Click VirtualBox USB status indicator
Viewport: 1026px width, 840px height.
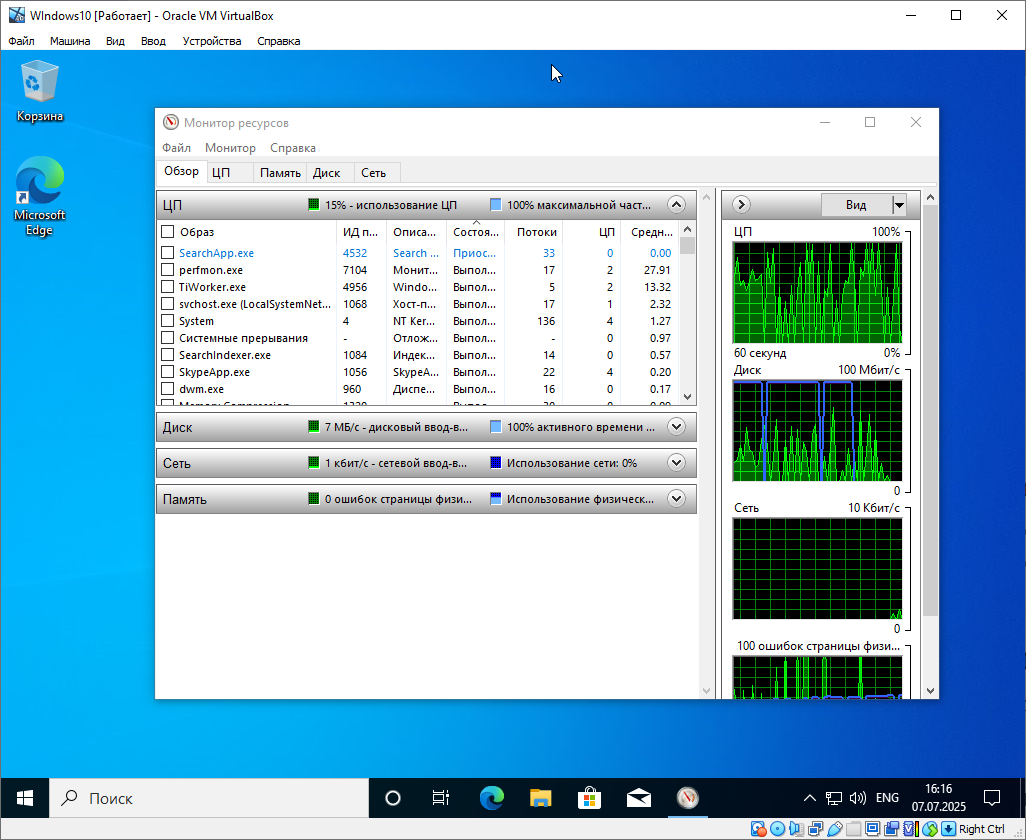(834, 829)
